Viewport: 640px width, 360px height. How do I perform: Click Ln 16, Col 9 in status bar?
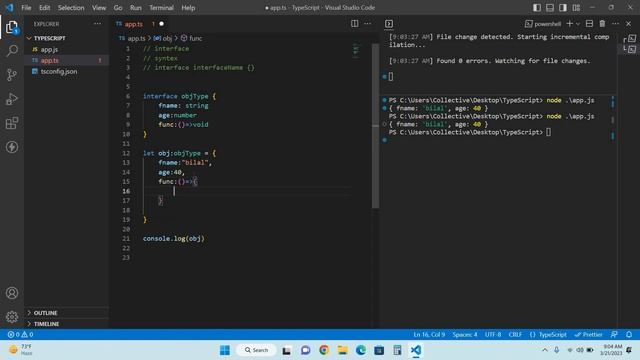[429, 334]
